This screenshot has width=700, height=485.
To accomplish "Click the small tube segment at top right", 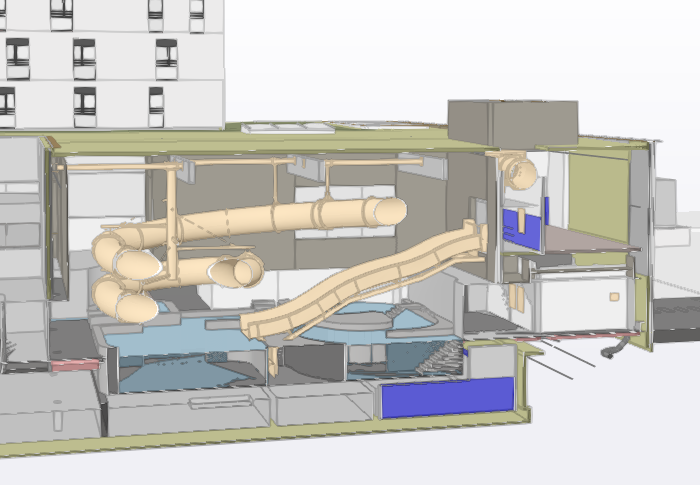I will click(518, 170).
